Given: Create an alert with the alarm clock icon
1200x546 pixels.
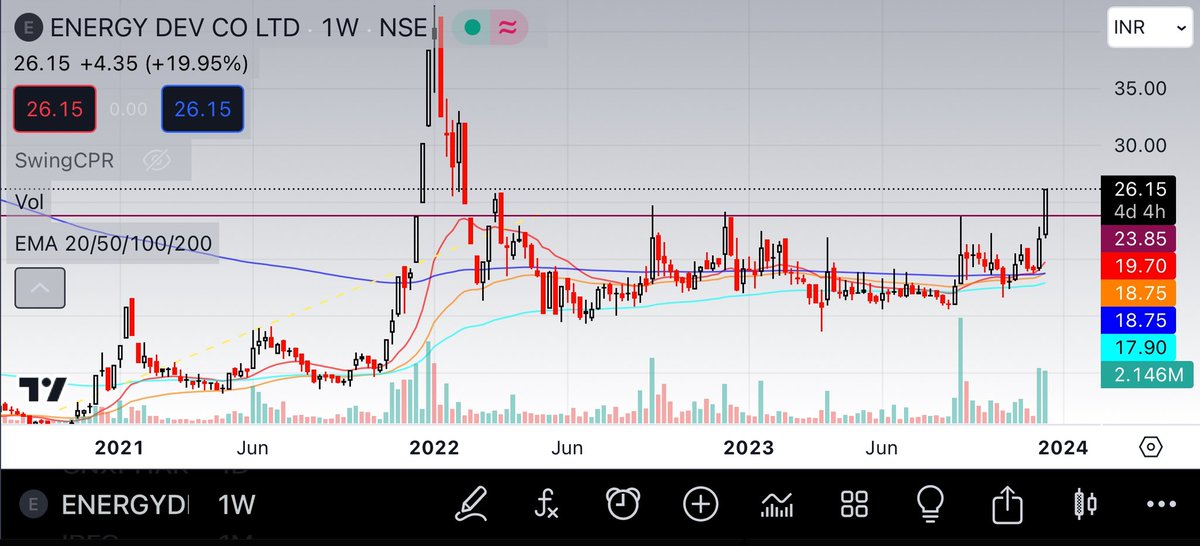Looking at the screenshot, I should [x=623, y=503].
